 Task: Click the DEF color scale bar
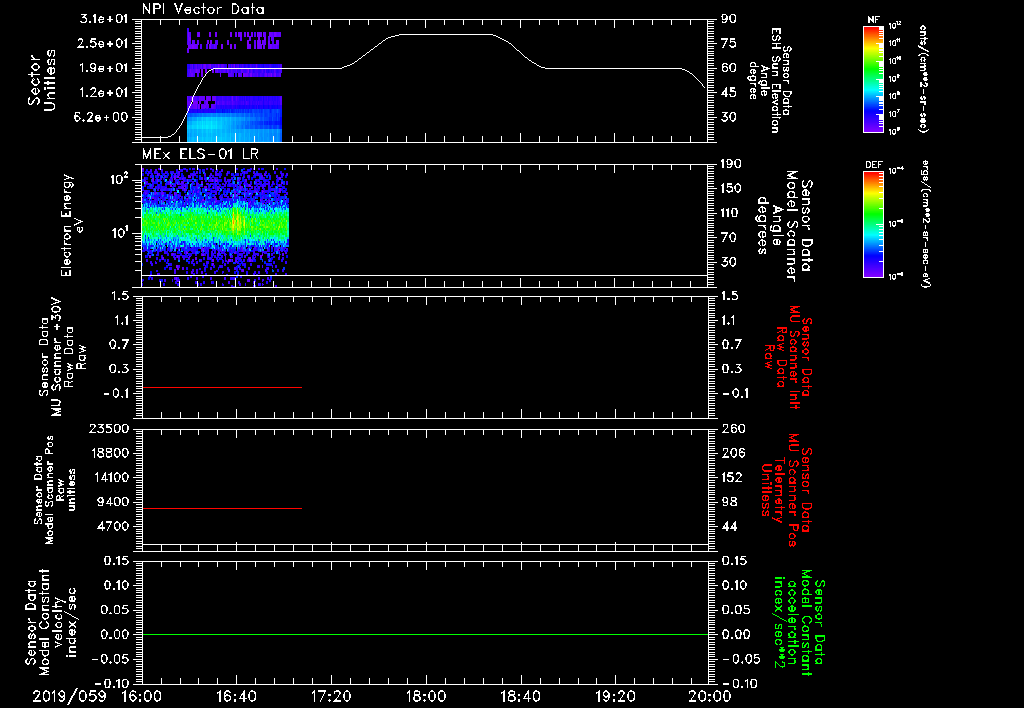tap(874, 224)
